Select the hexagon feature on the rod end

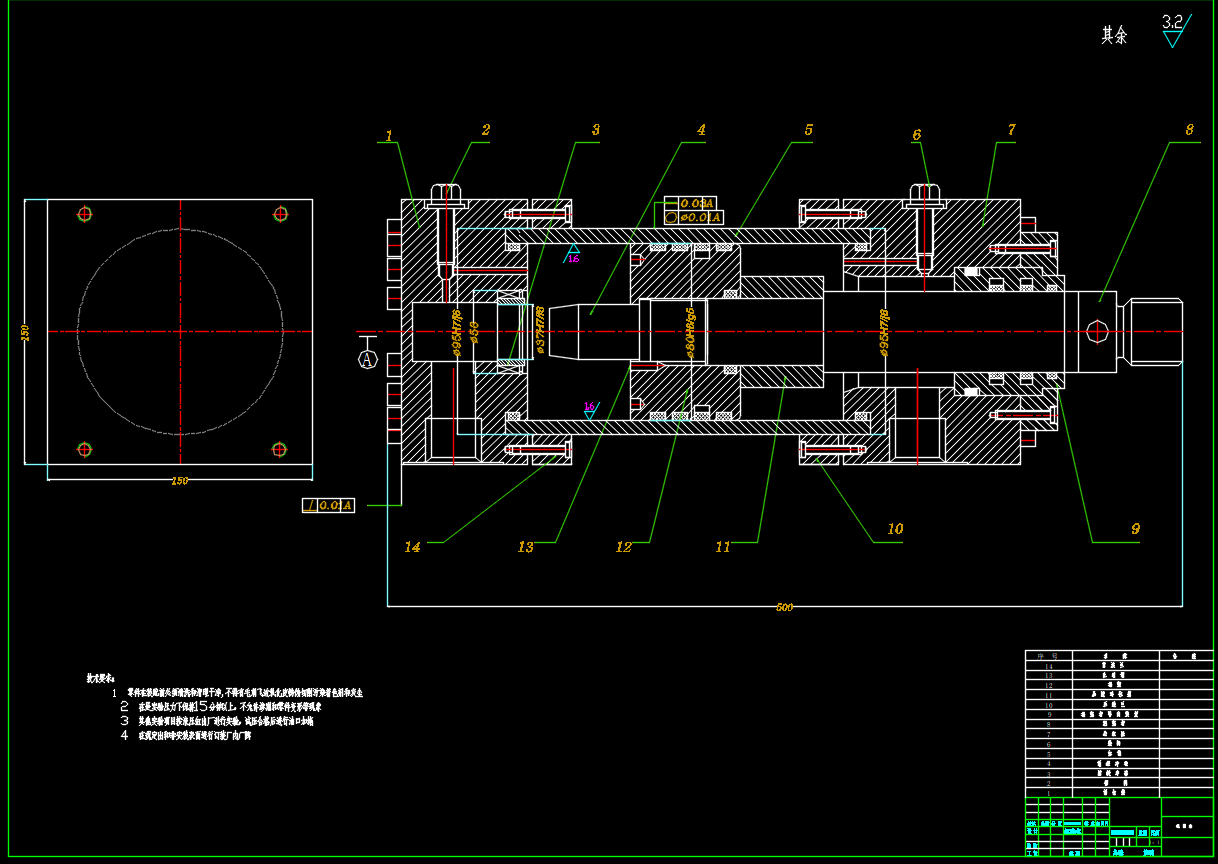tap(1097, 331)
